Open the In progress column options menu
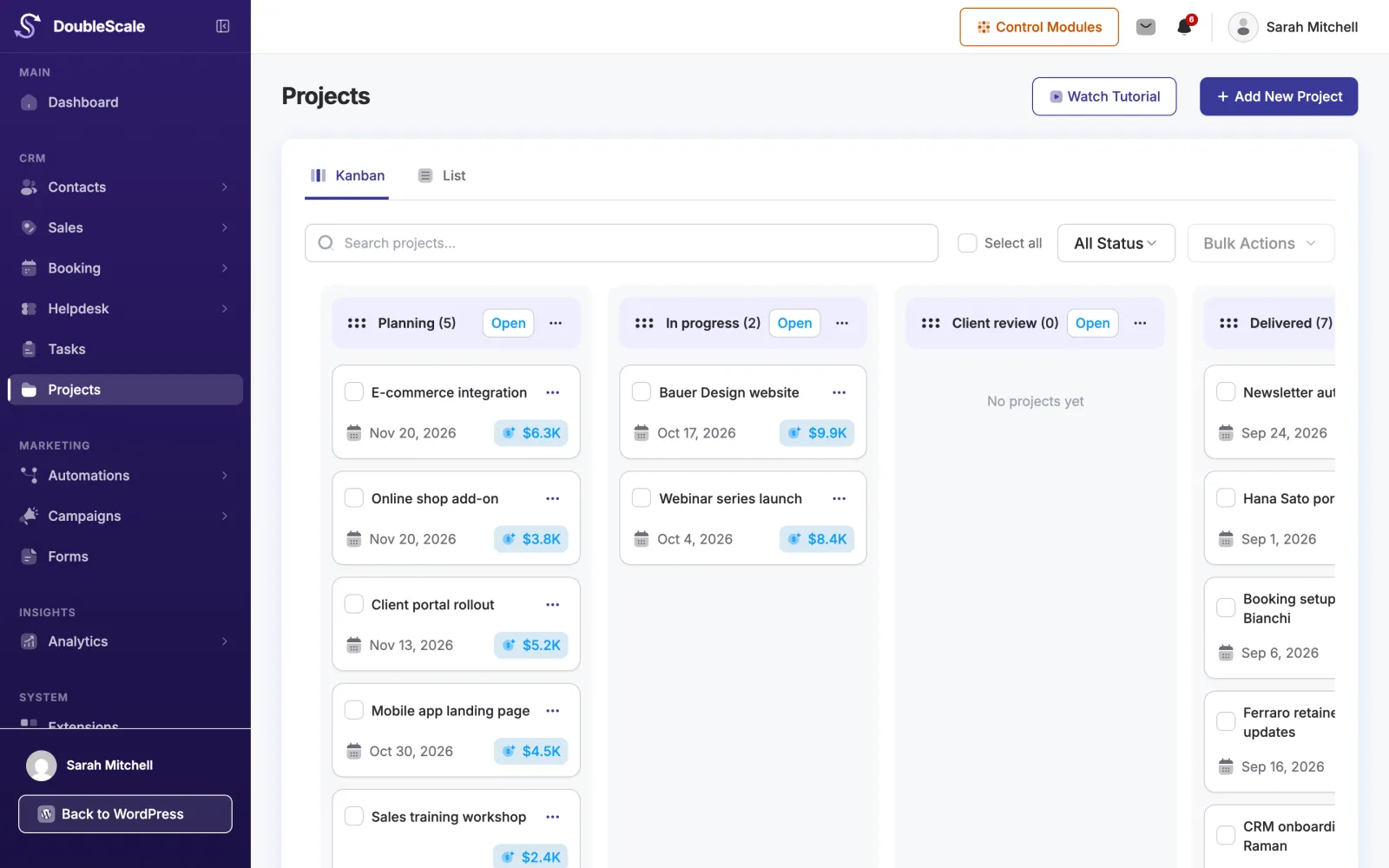This screenshot has height=868, width=1389. pyautogui.click(x=842, y=323)
